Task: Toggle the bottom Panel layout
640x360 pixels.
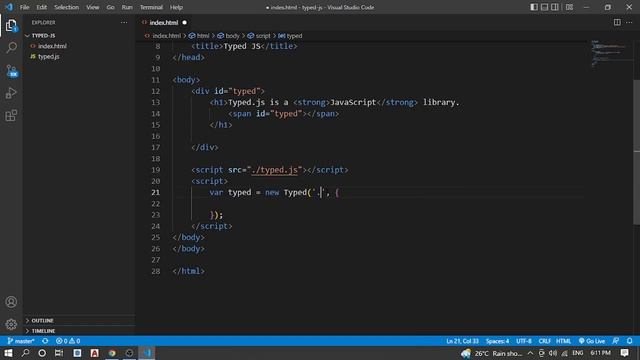Action: point(544,7)
